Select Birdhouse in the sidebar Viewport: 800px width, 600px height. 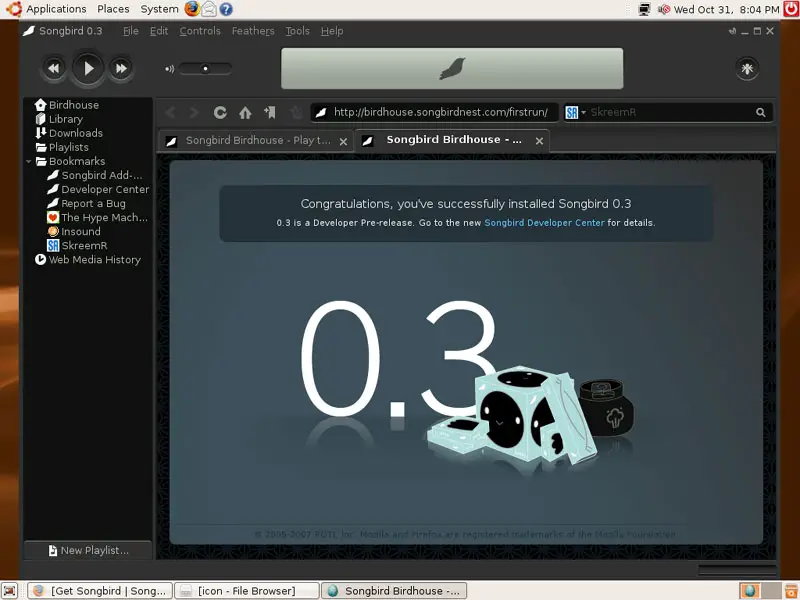point(73,105)
